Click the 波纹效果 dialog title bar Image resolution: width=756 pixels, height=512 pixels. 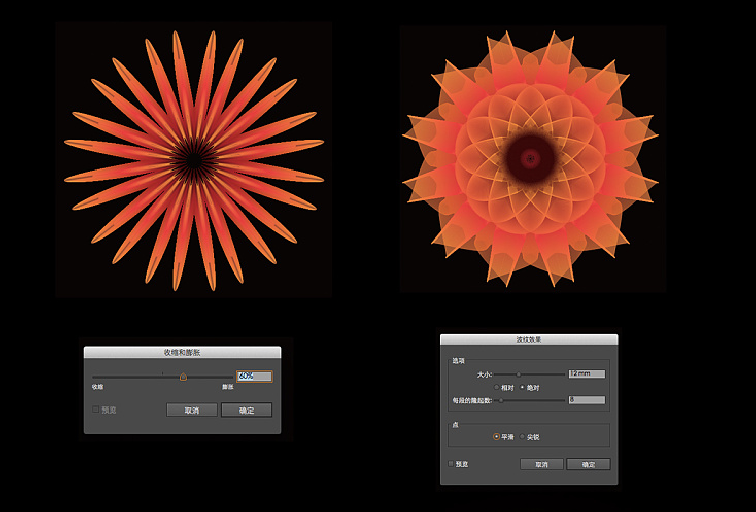528,340
